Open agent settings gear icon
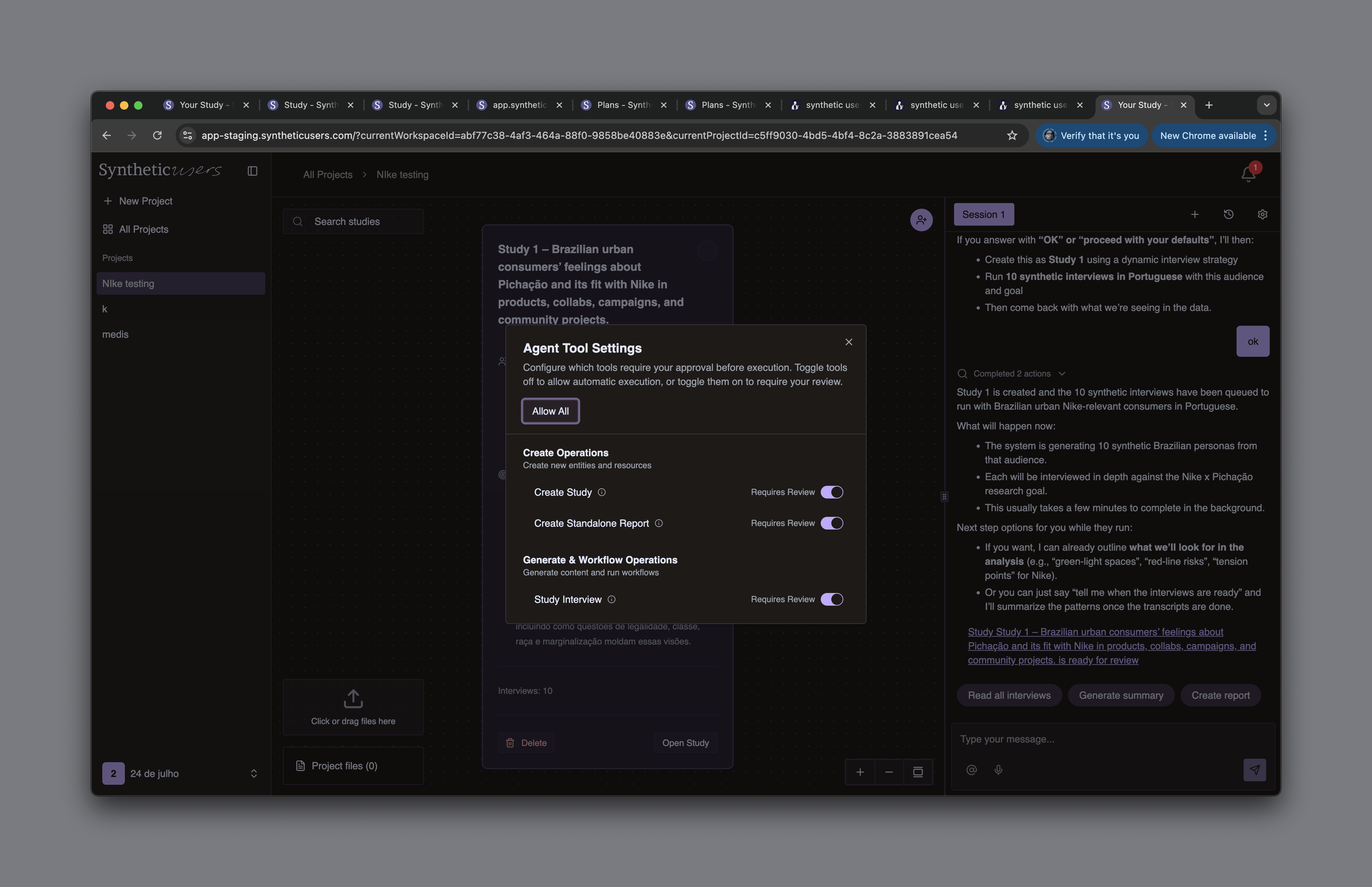Image resolution: width=1372 pixels, height=887 pixels. [1262, 214]
